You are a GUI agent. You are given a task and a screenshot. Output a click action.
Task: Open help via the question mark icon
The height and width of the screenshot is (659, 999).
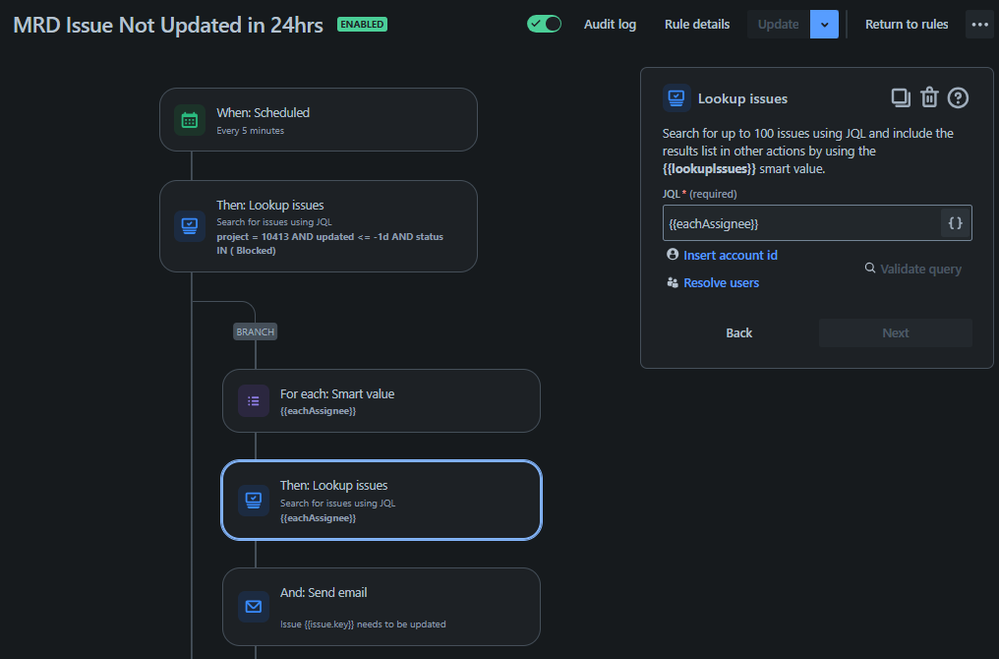958,97
